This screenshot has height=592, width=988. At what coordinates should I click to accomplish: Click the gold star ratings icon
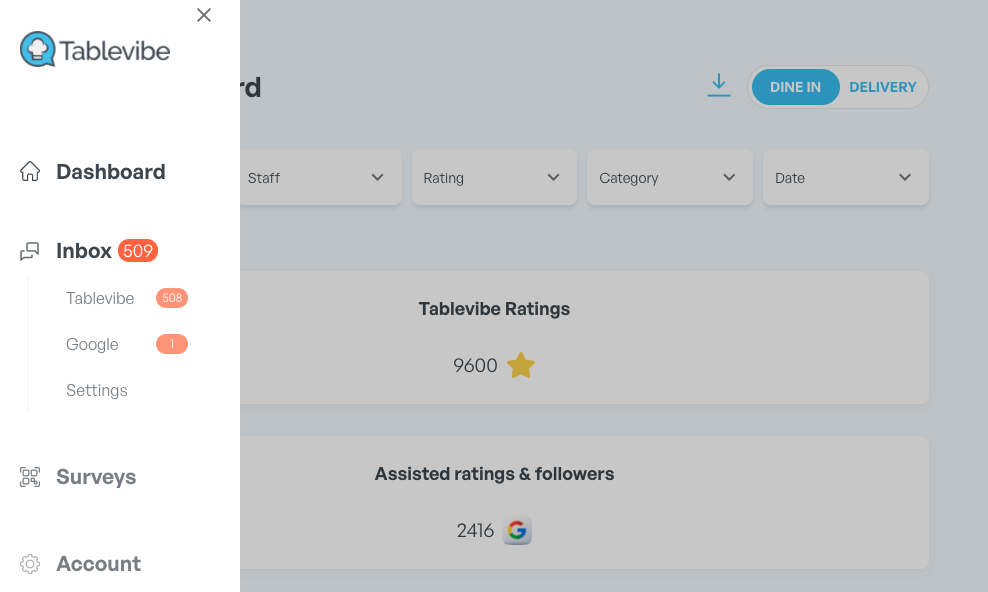520,365
